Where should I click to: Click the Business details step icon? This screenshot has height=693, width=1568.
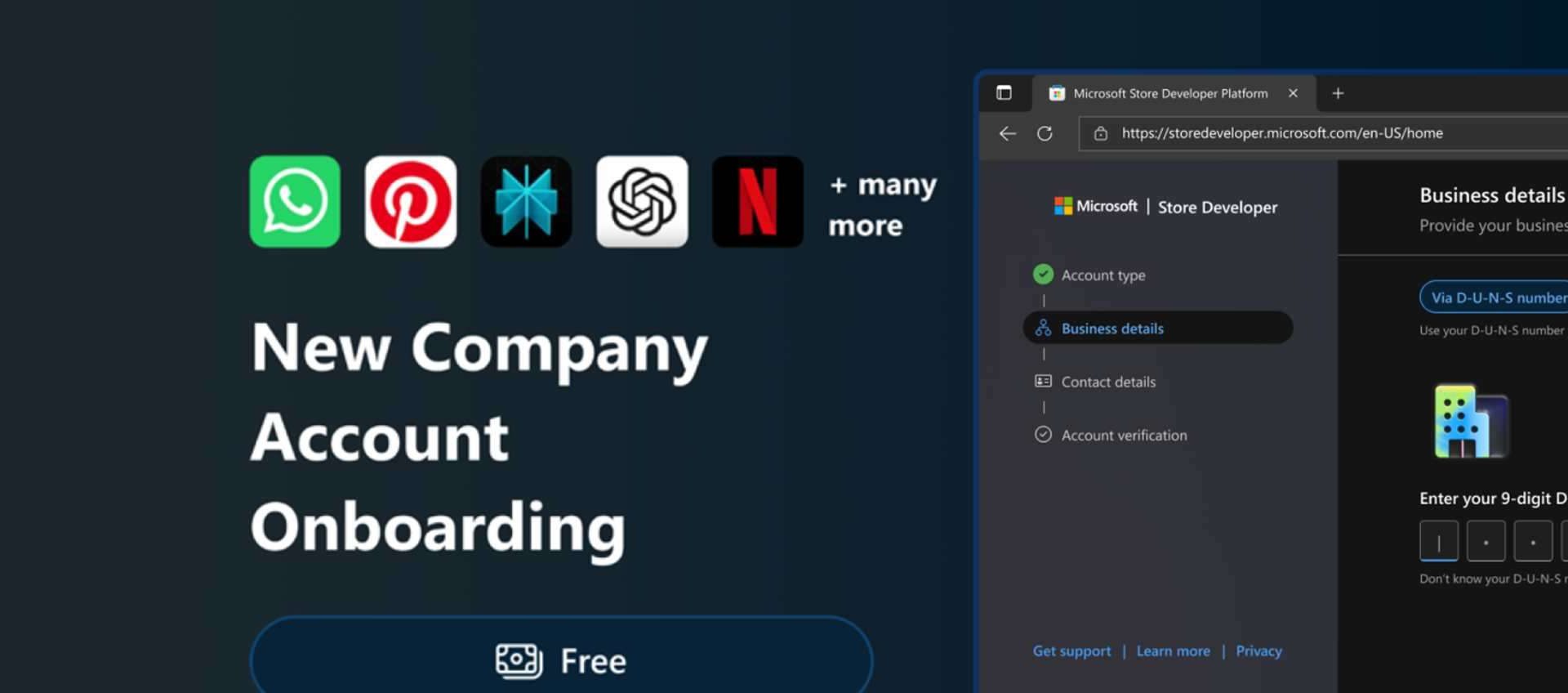[1043, 328]
